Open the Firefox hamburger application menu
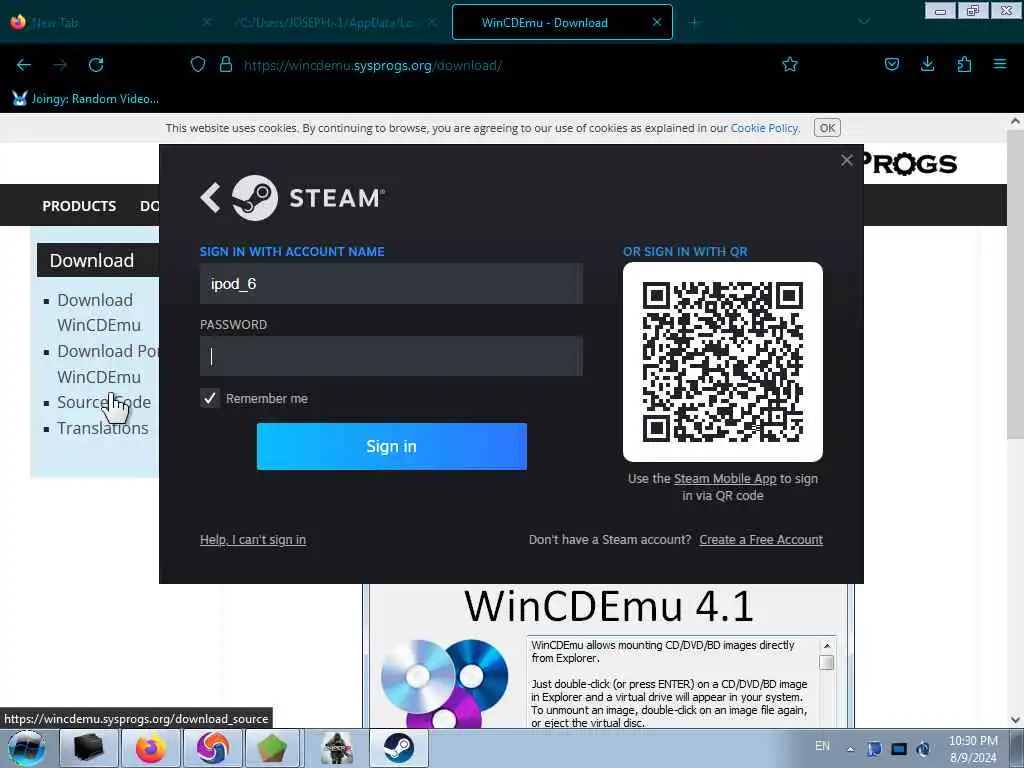The image size is (1024, 768). (x=1000, y=64)
